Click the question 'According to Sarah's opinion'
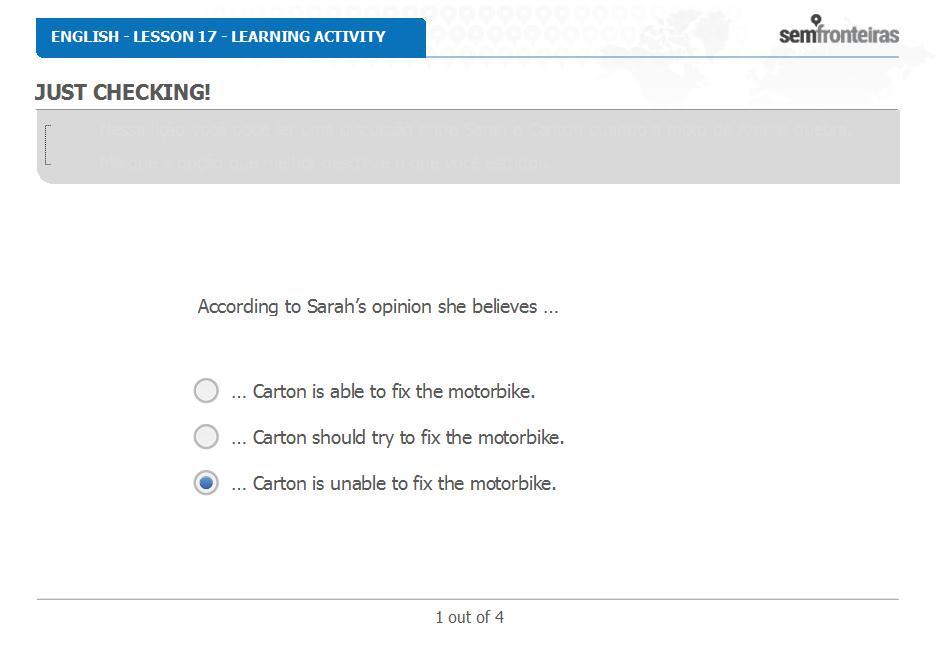The width and height of the screenshot is (940, 656). tap(378, 306)
